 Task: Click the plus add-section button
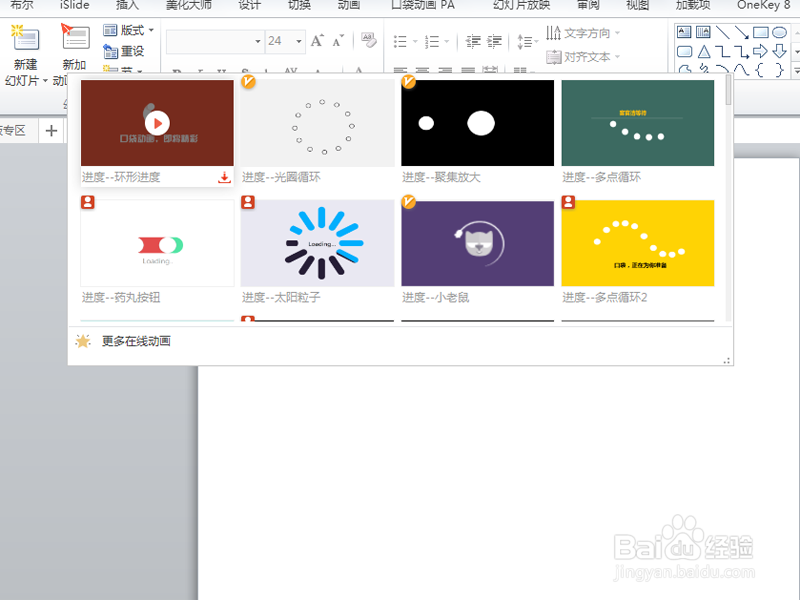(x=51, y=131)
